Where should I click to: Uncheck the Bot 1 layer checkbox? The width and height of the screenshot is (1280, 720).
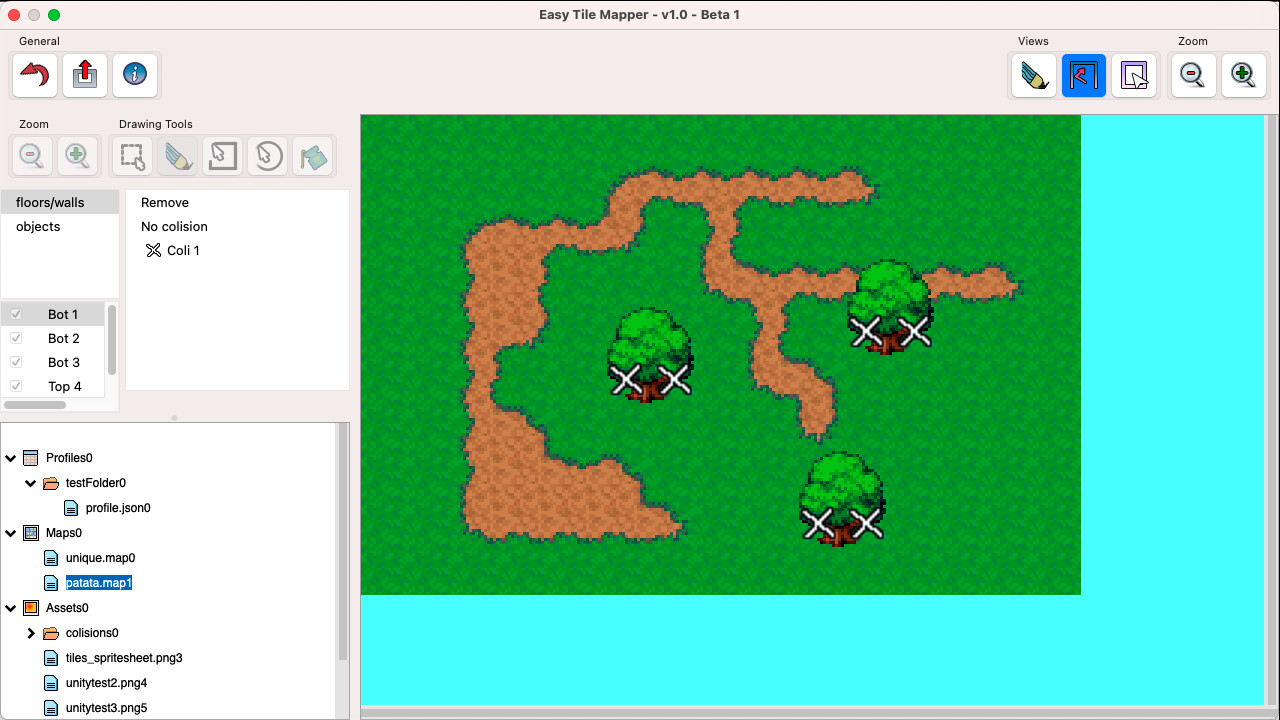[x=16, y=314]
